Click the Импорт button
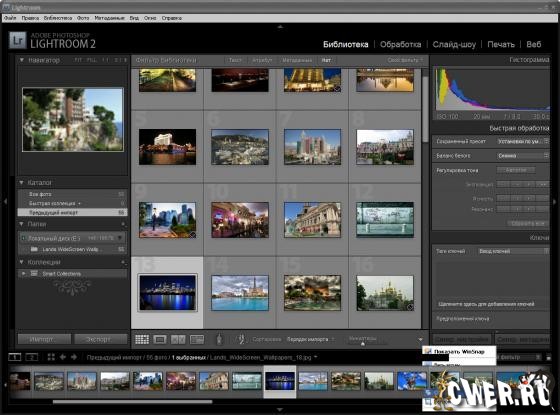This screenshot has width=560, height=415. pyautogui.click(x=44, y=339)
